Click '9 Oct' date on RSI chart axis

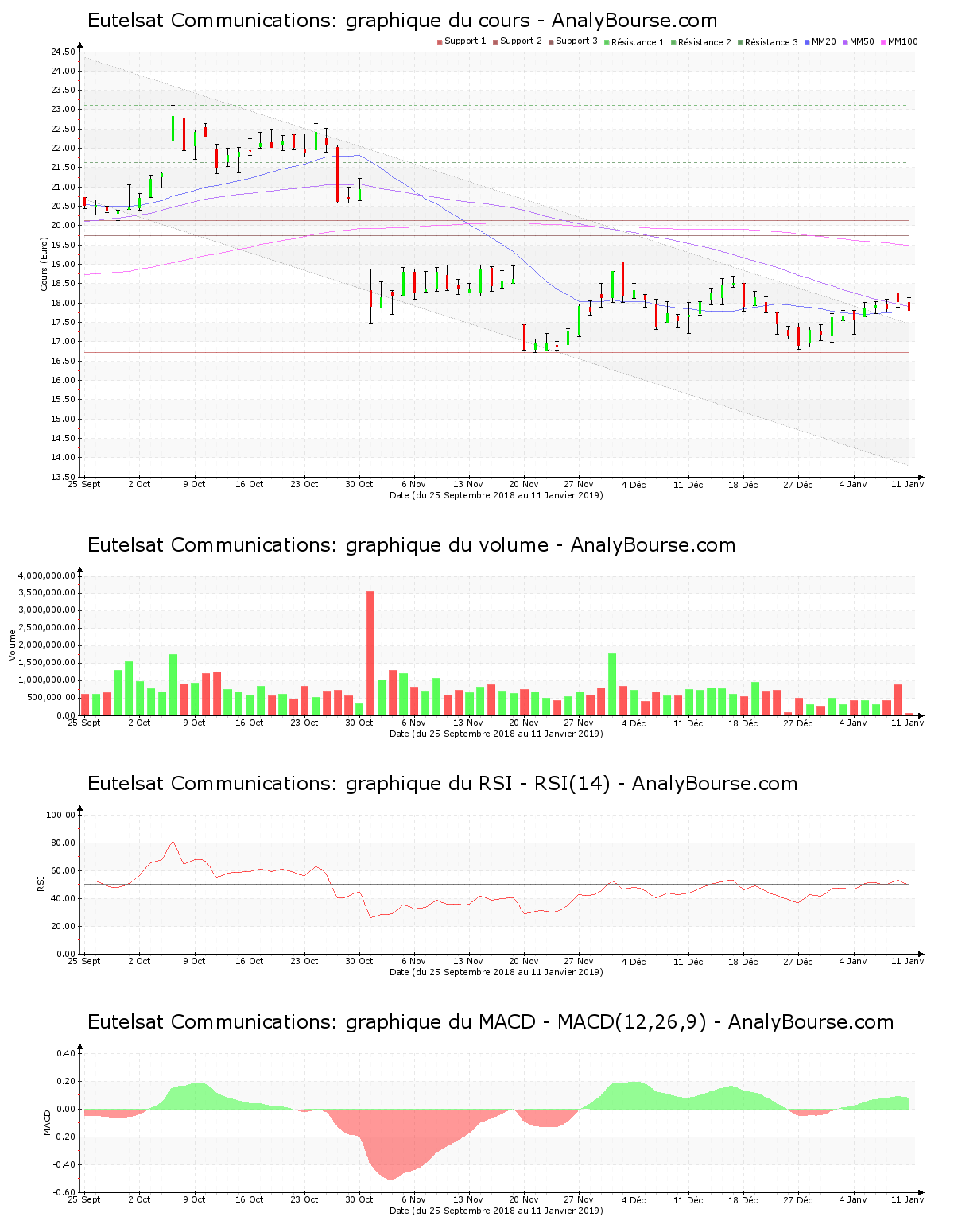(x=194, y=961)
